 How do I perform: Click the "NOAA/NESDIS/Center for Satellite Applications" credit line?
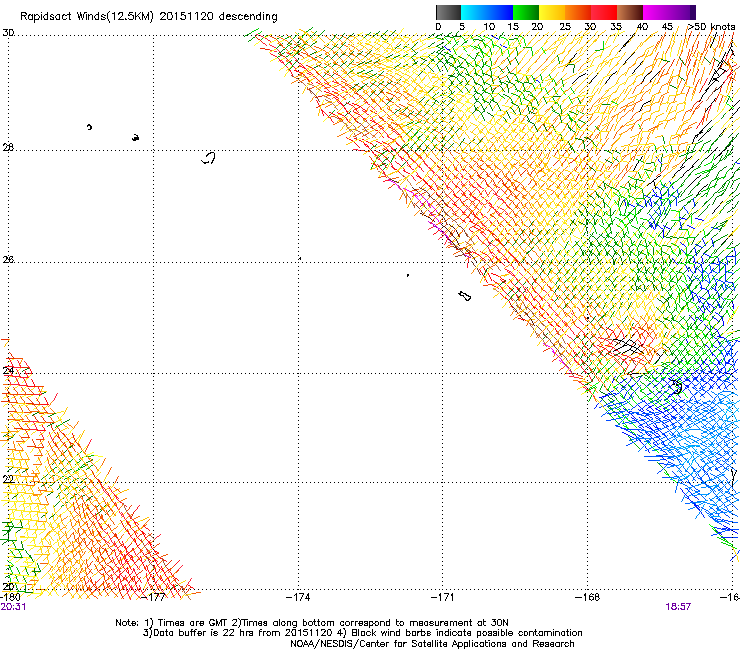coord(432,644)
